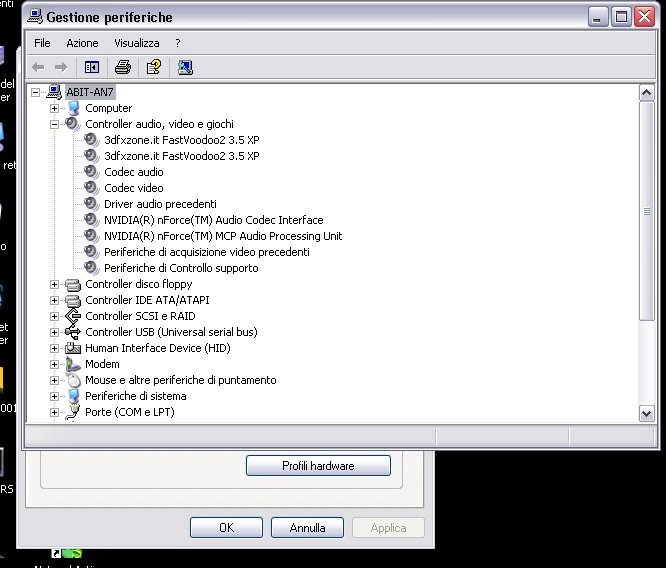This screenshot has width=666, height=568.
Task: Select the ABIT-AN7 label
Action: tap(90, 92)
